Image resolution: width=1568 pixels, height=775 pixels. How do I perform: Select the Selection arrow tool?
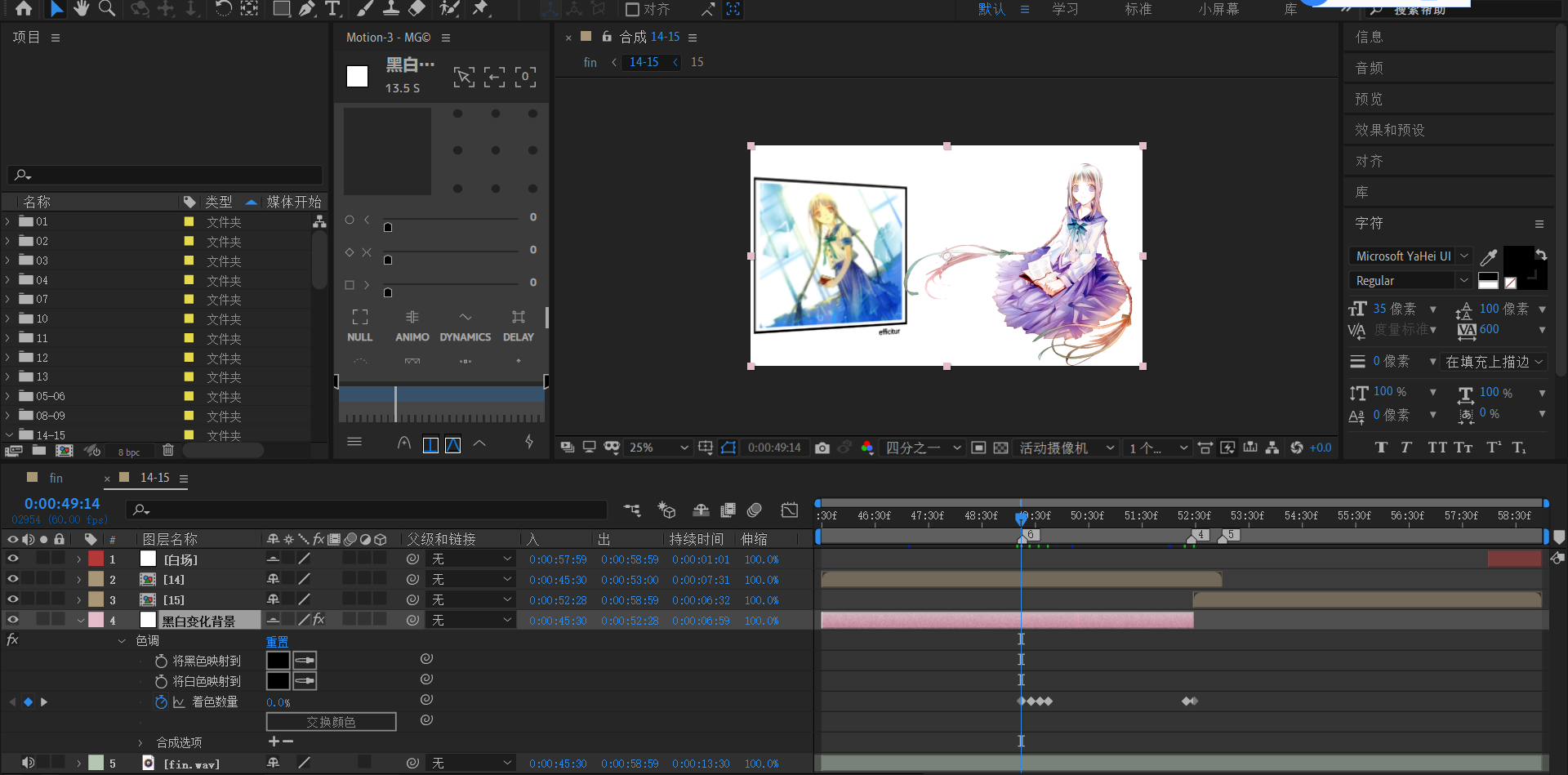(x=56, y=9)
